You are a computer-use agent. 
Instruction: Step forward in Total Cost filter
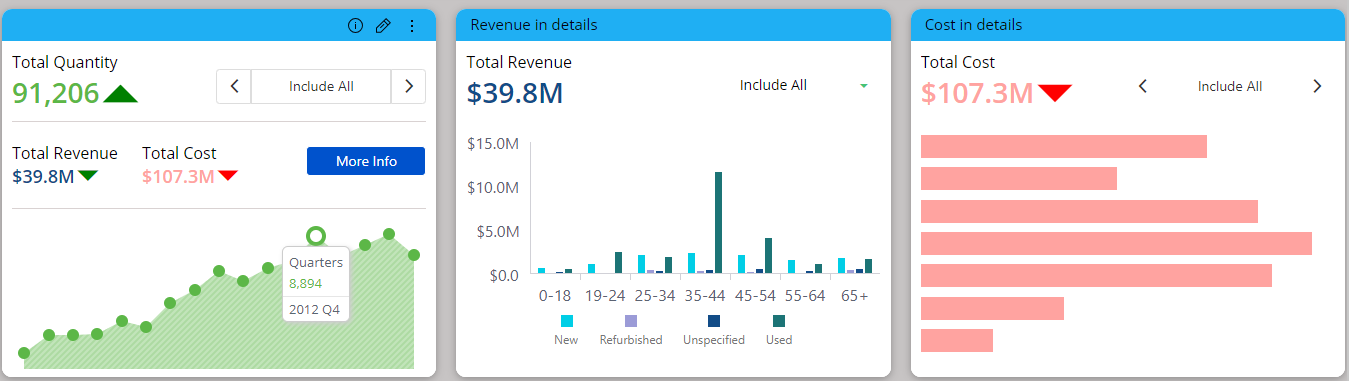pos(1317,86)
